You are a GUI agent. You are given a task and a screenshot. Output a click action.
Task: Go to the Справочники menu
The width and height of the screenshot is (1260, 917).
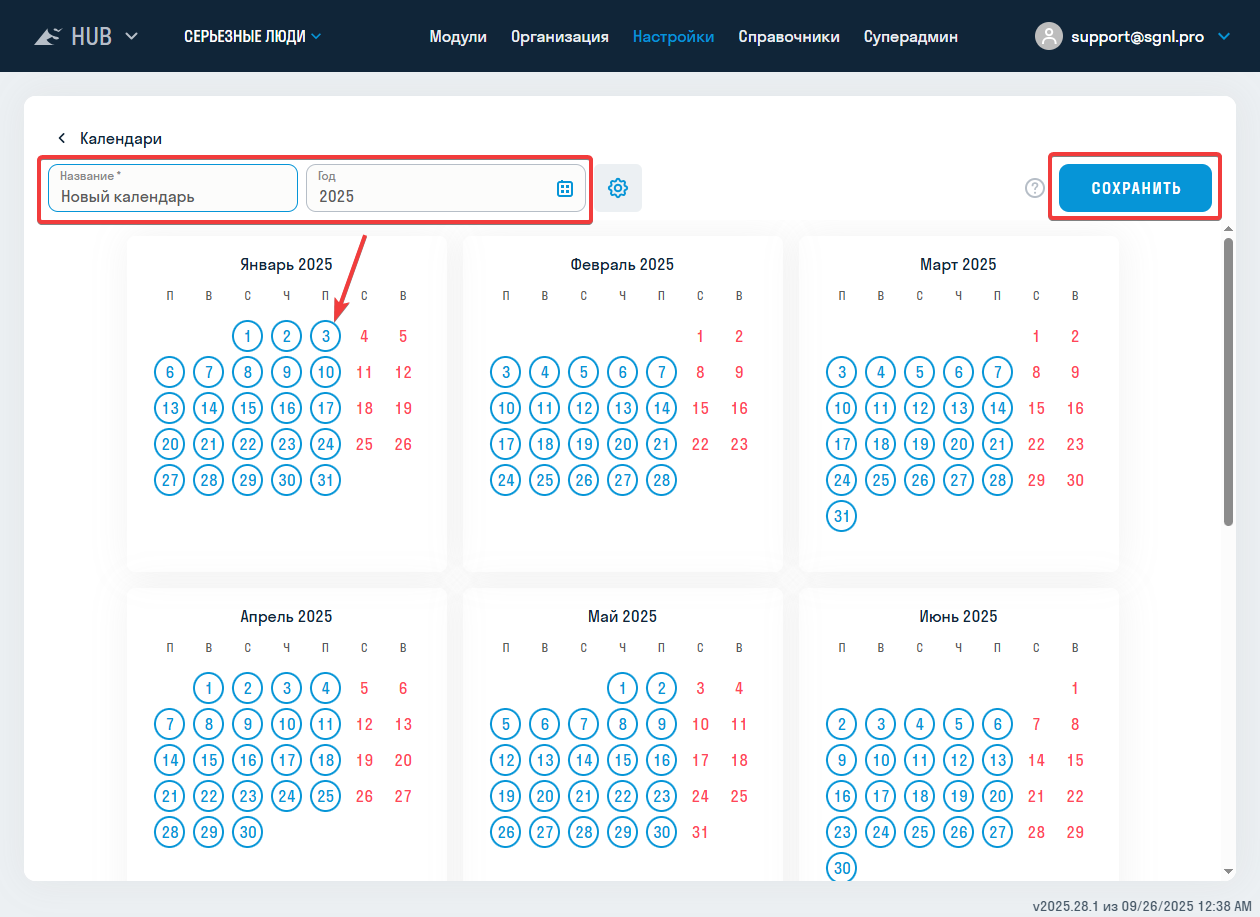pyautogui.click(x=789, y=37)
